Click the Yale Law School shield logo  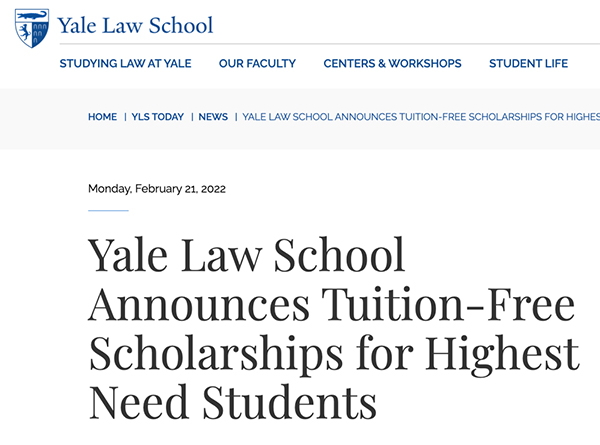coord(32,28)
